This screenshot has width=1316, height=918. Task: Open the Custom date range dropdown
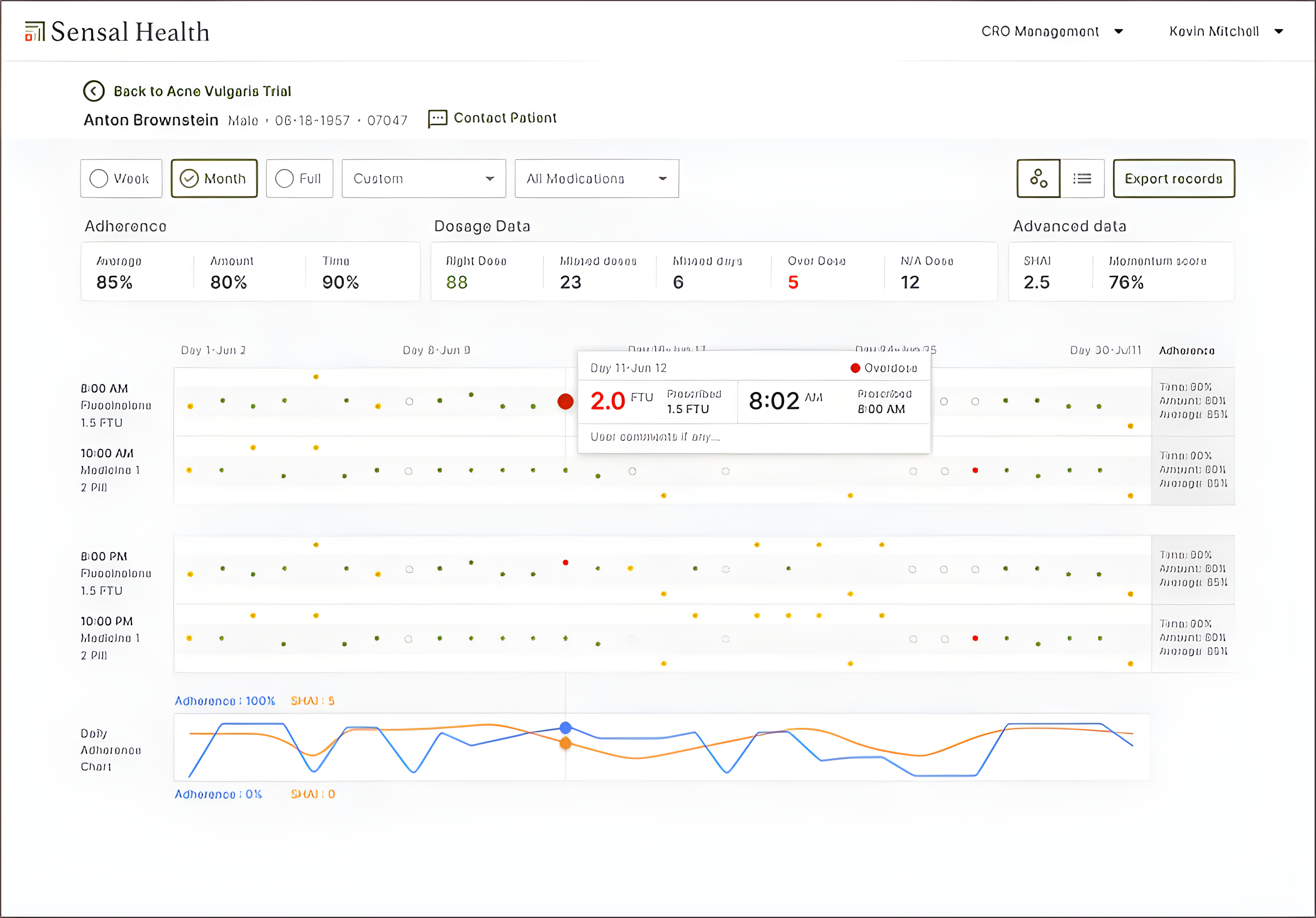[x=423, y=178]
